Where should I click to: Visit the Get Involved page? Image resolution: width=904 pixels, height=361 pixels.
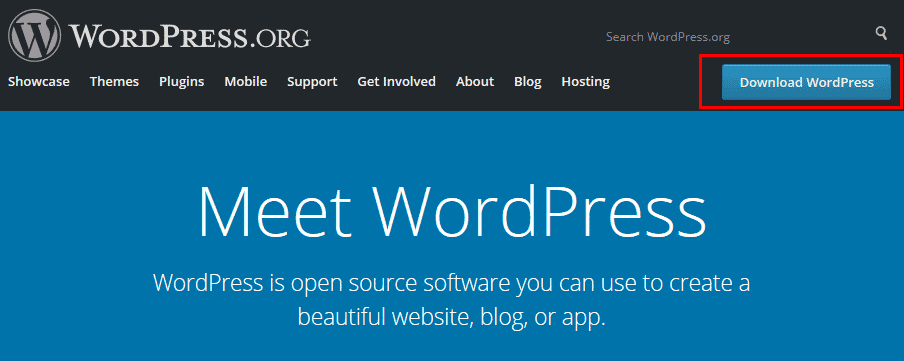click(x=396, y=82)
